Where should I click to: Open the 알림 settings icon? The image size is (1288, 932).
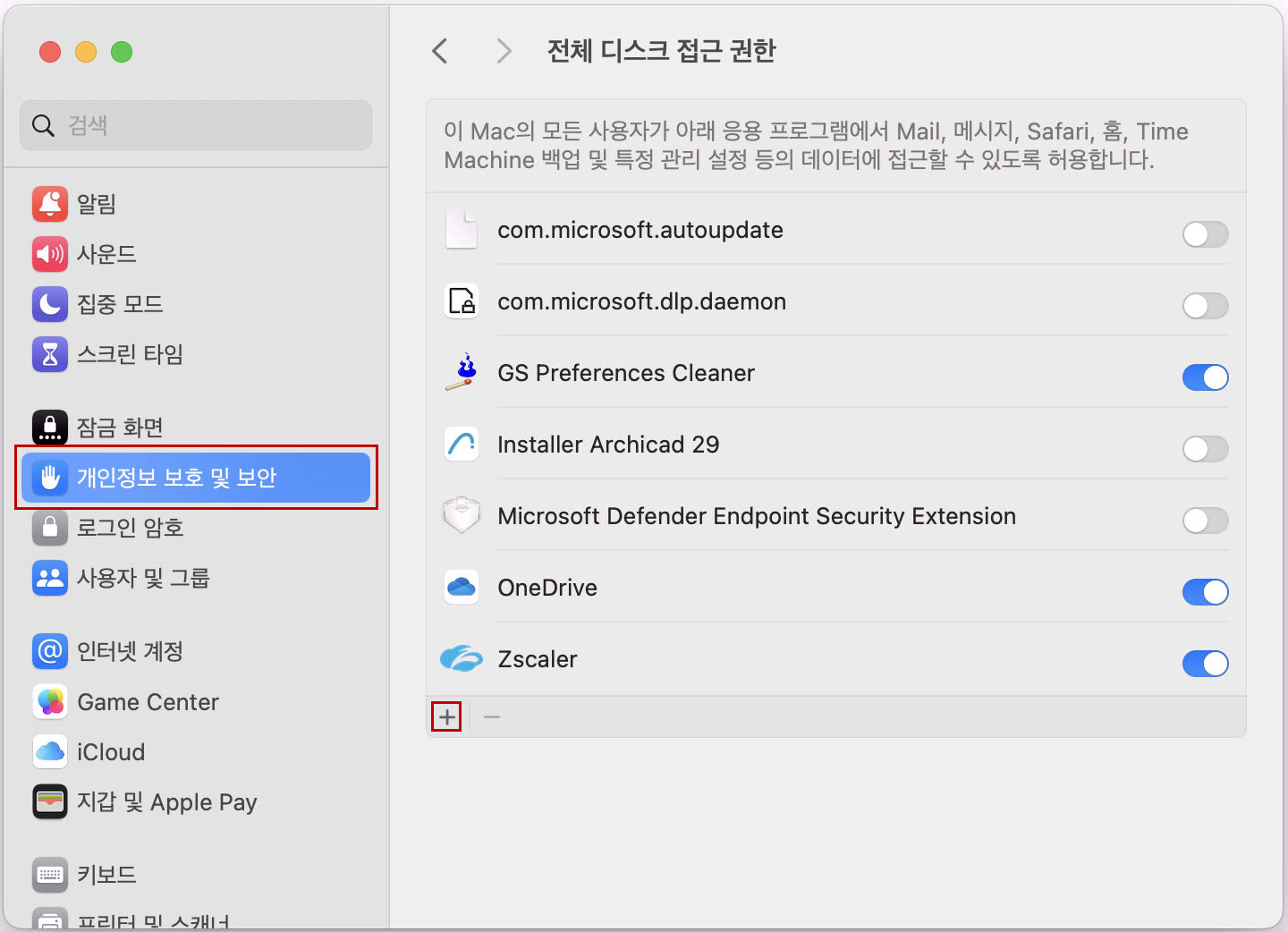50,204
